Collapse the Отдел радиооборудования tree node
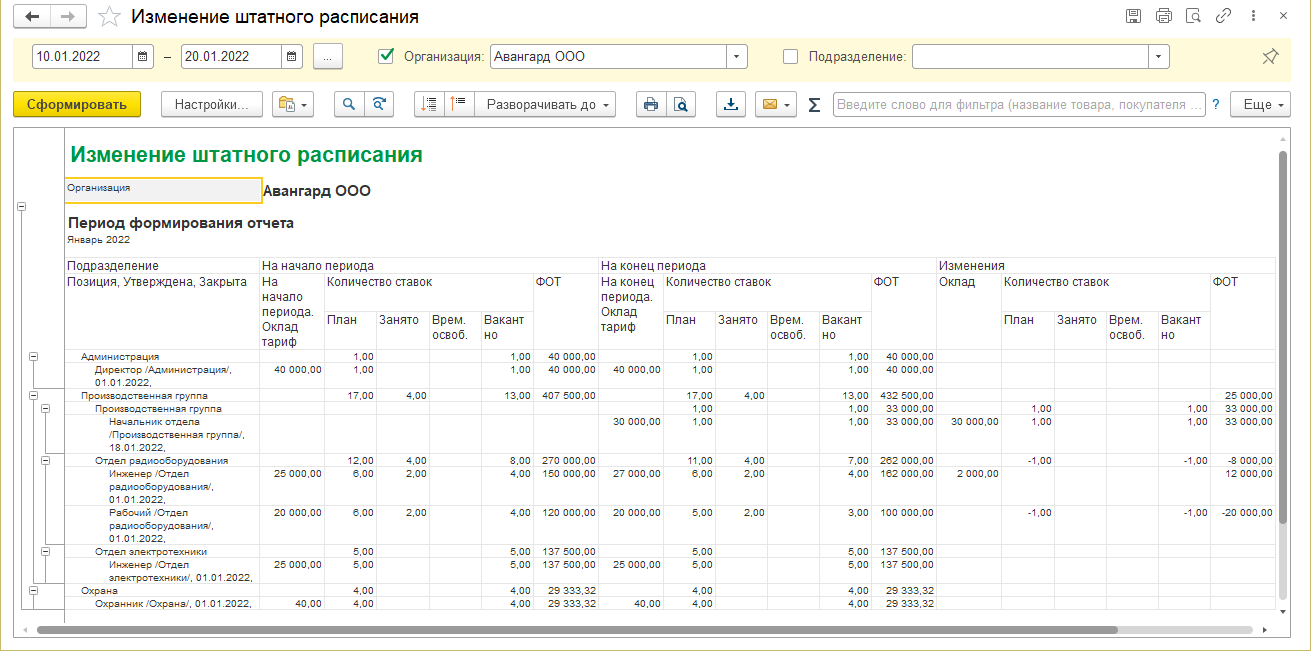Image resolution: width=1311 pixels, height=651 pixels. [46, 460]
